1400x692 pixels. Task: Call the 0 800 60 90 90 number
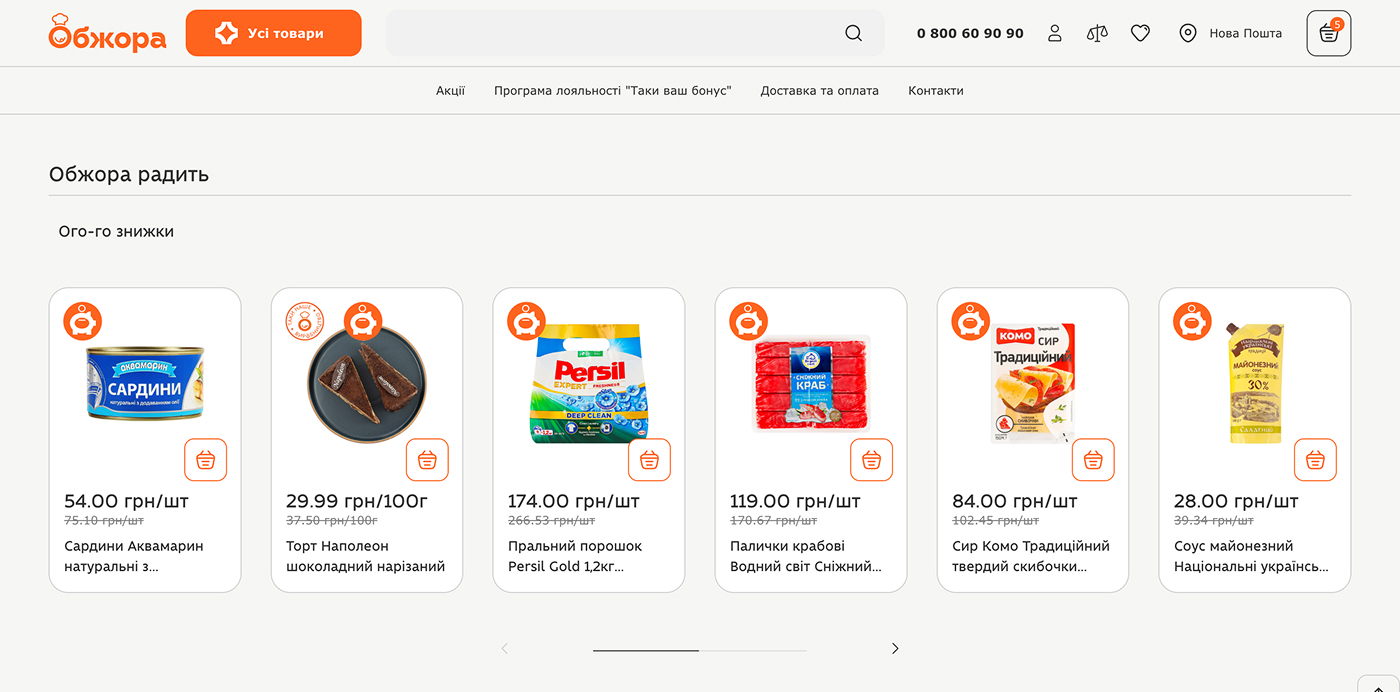click(970, 33)
